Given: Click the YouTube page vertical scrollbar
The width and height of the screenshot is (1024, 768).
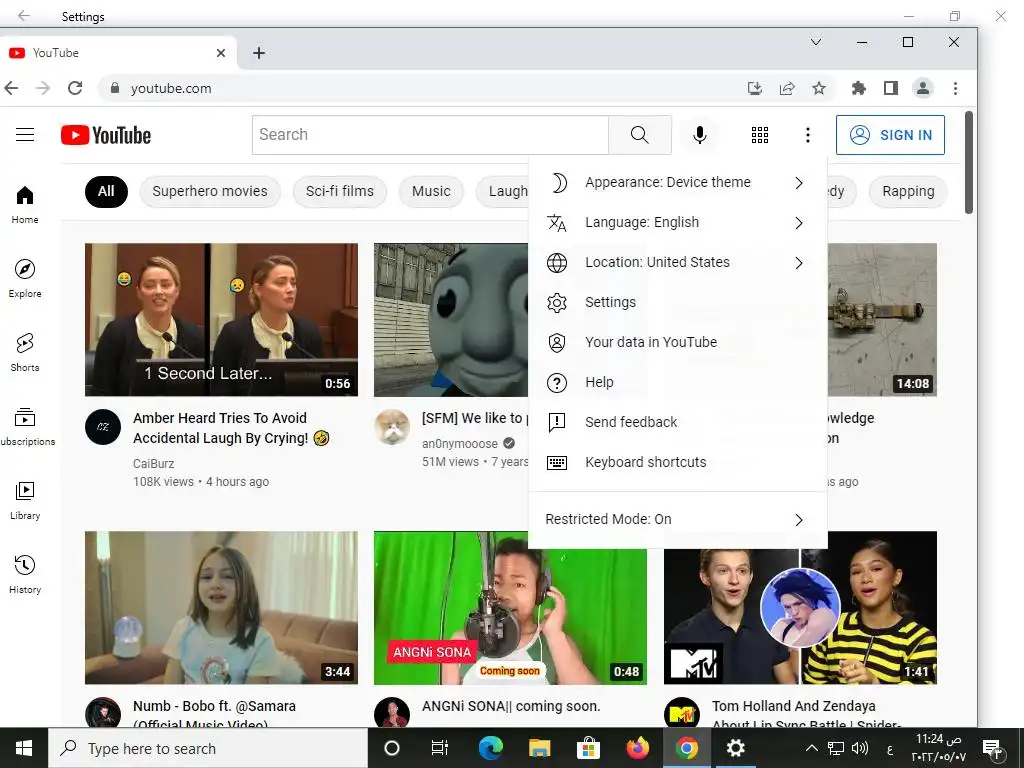Looking at the screenshot, I should pos(969,163).
